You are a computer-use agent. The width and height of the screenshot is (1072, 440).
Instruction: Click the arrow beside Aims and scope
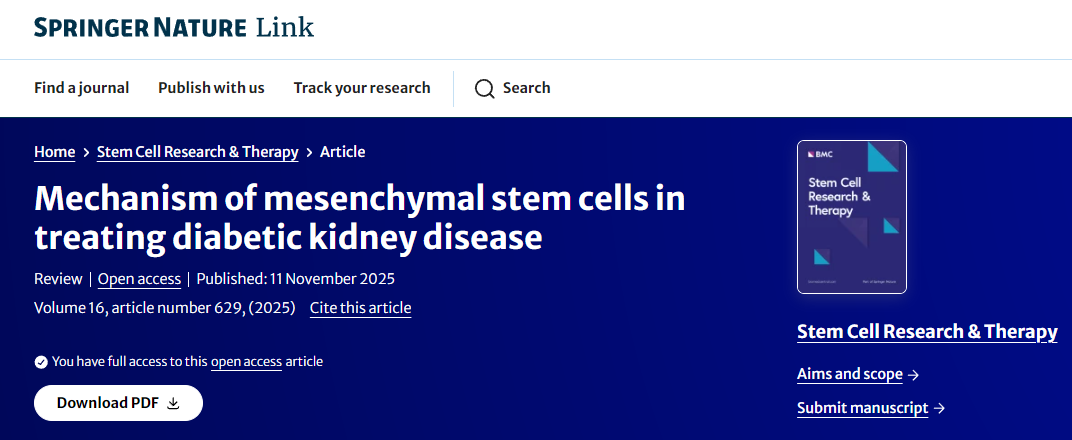coord(913,375)
